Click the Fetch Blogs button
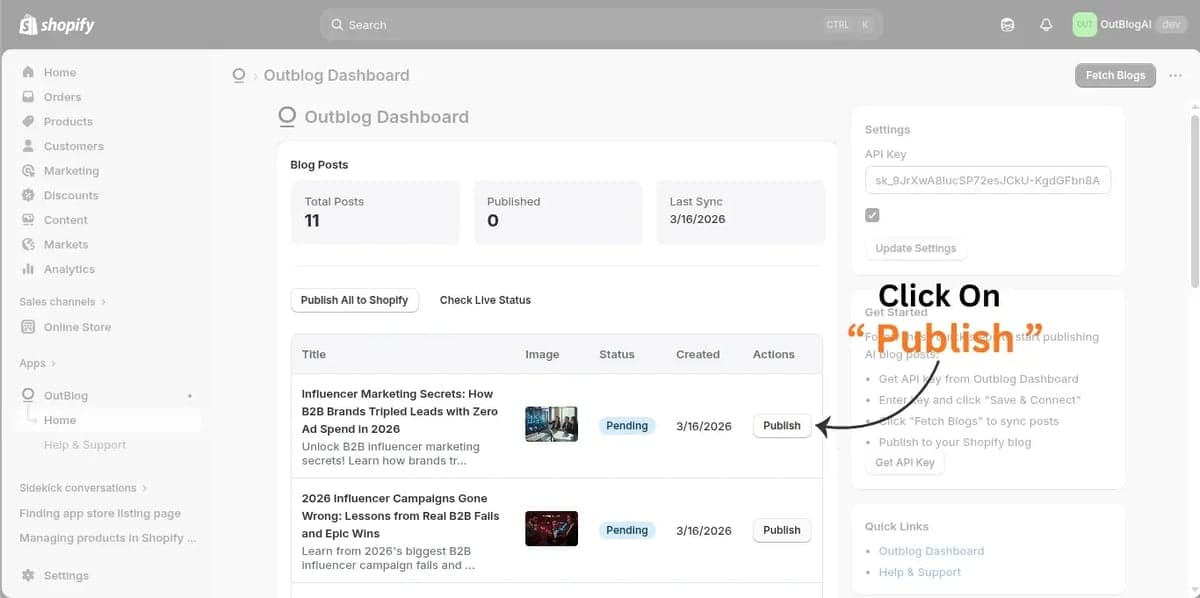The image size is (1200, 598). [1115, 76]
